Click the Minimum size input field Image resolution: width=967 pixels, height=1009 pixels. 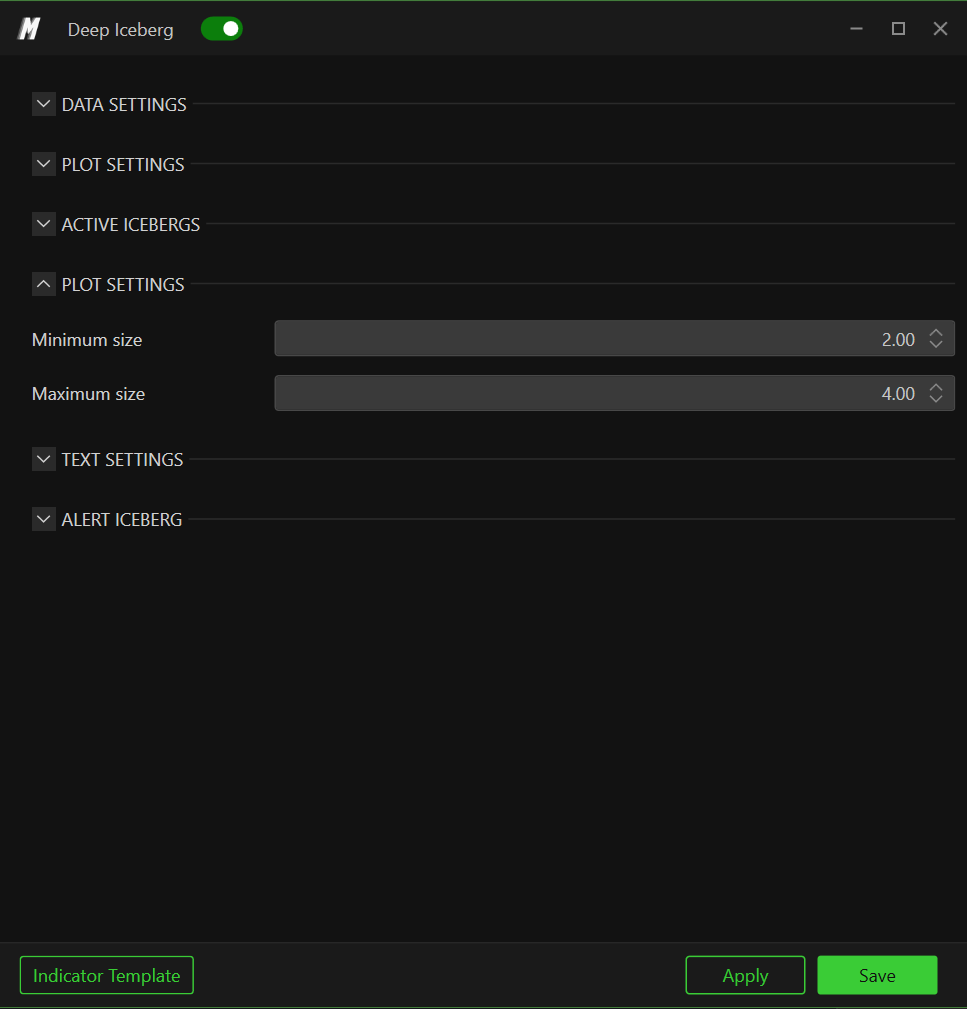pyautogui.click(x=614, y=338)
